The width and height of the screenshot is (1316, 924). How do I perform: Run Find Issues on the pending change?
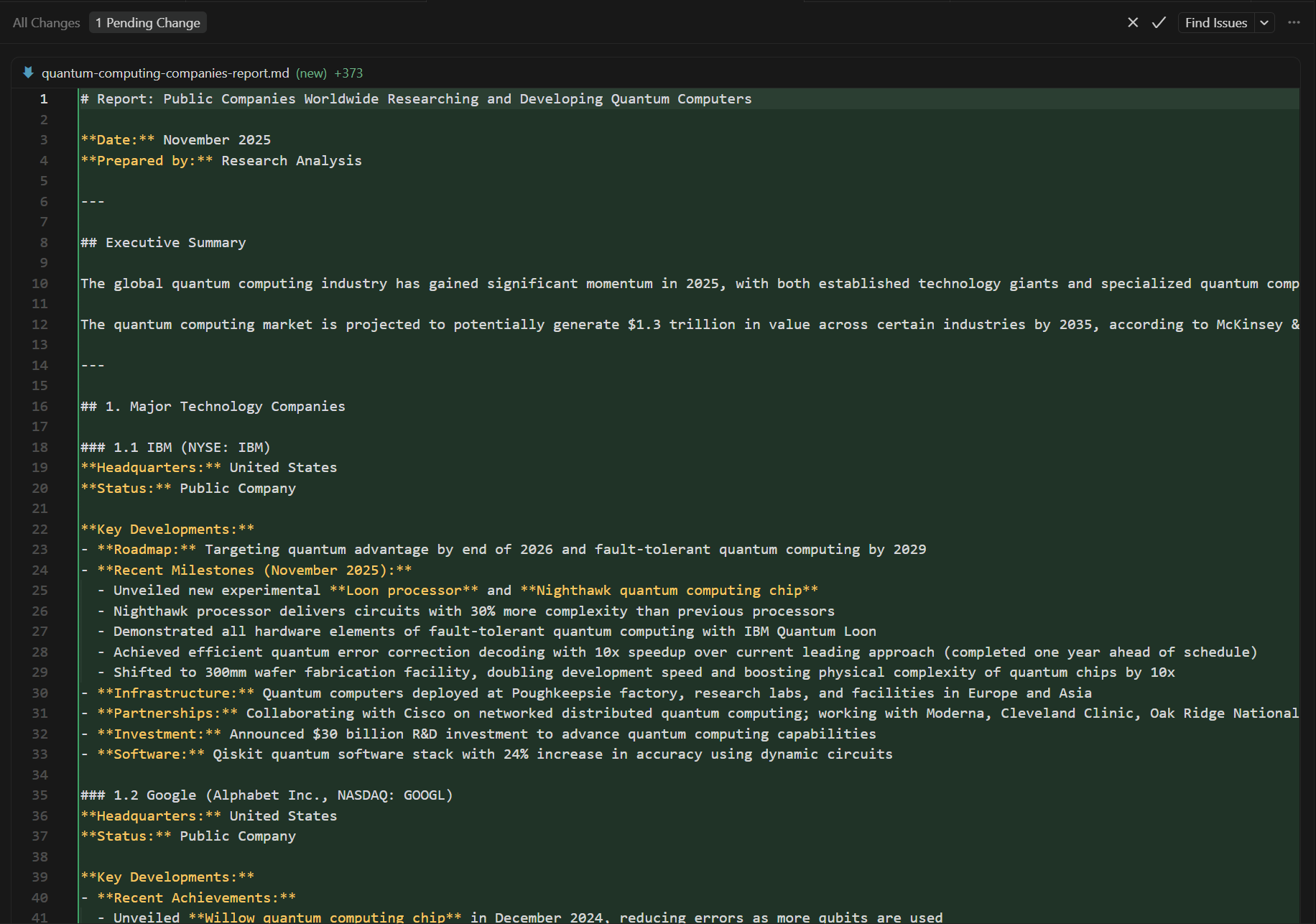tap(1215, 22)
